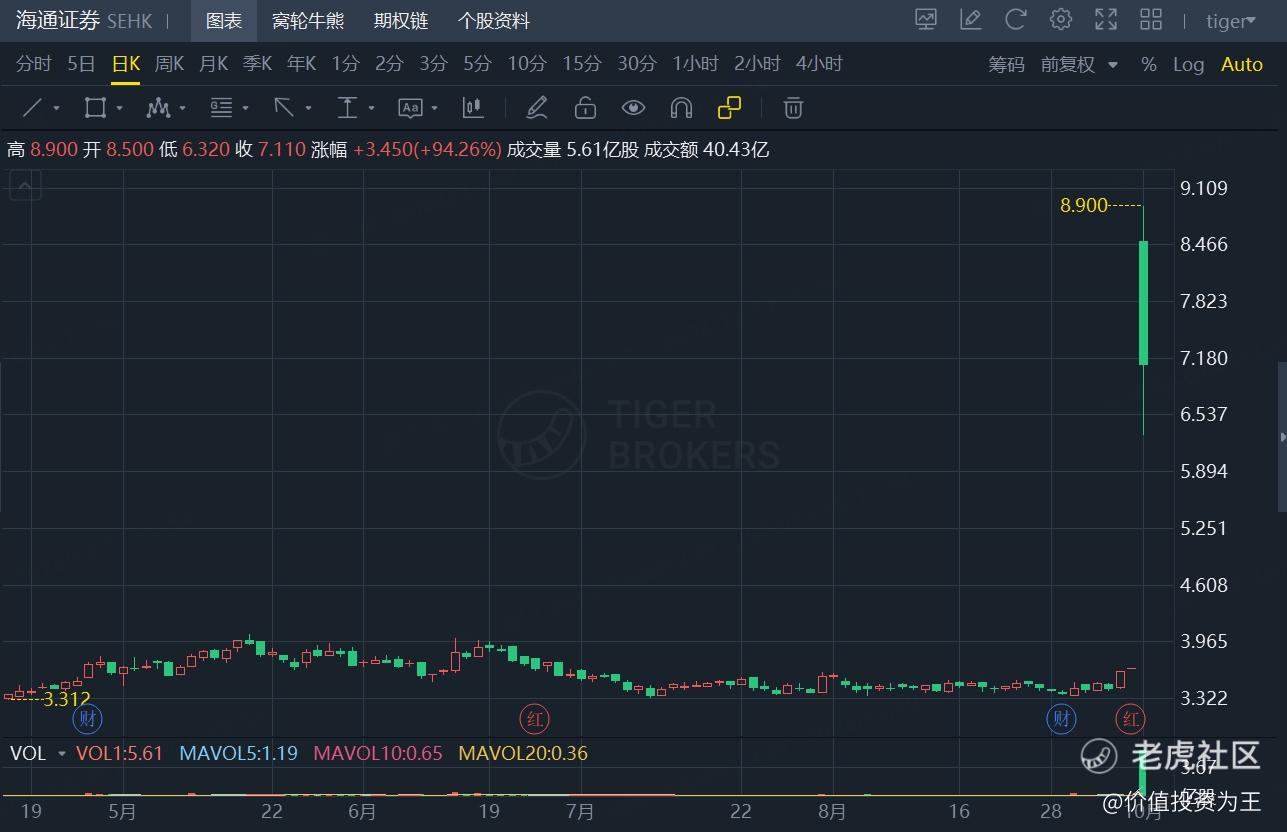1287x832 pixels.
Task: Select the 30分 interval
Action: tap(637, 64)
